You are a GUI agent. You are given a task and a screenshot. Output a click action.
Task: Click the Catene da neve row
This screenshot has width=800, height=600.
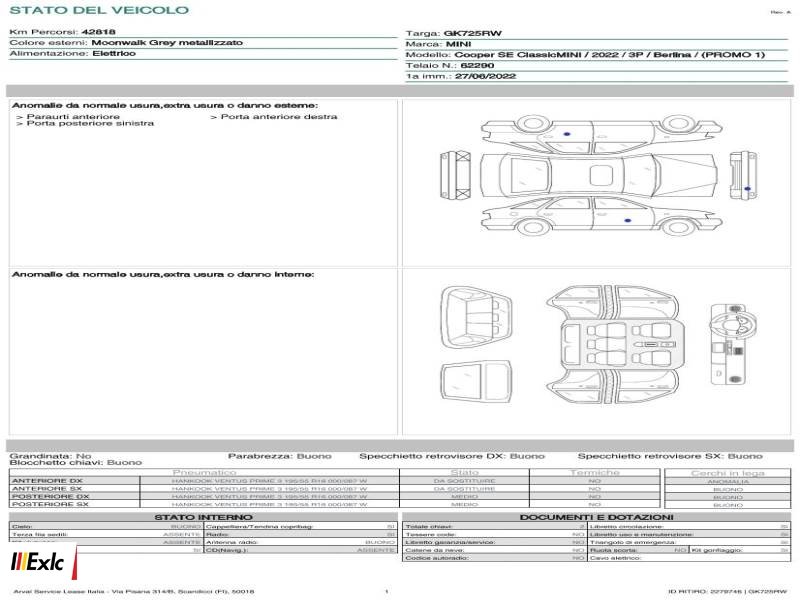click(494, 550)
